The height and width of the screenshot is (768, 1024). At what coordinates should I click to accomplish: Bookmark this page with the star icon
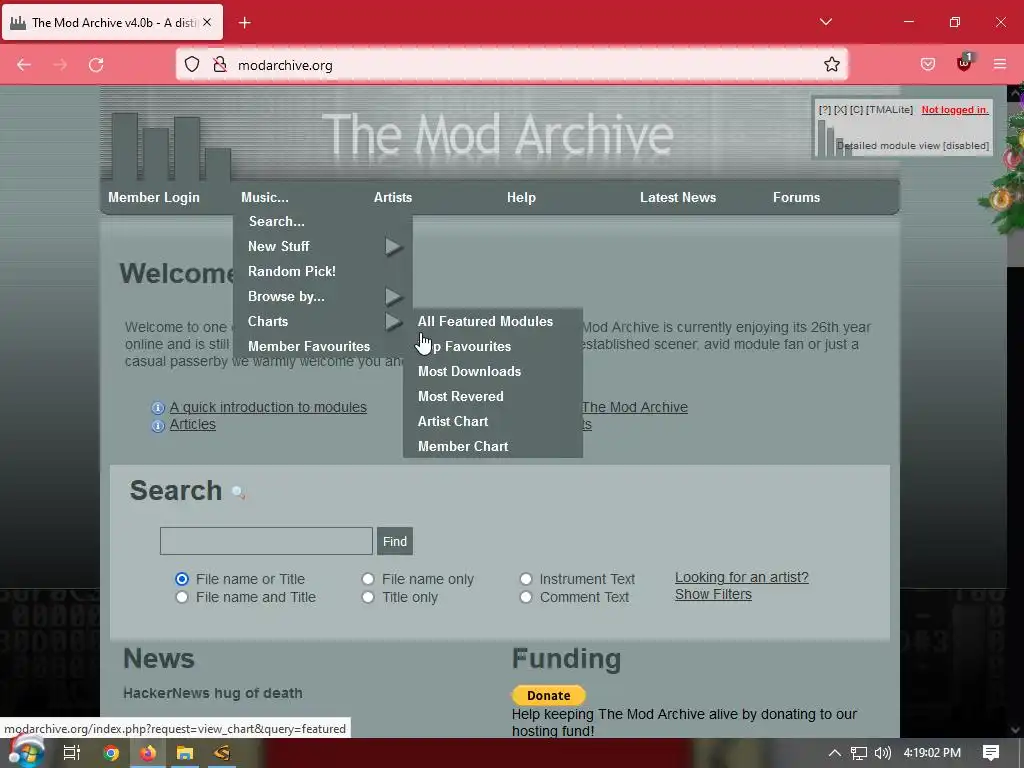coord(831,64)
